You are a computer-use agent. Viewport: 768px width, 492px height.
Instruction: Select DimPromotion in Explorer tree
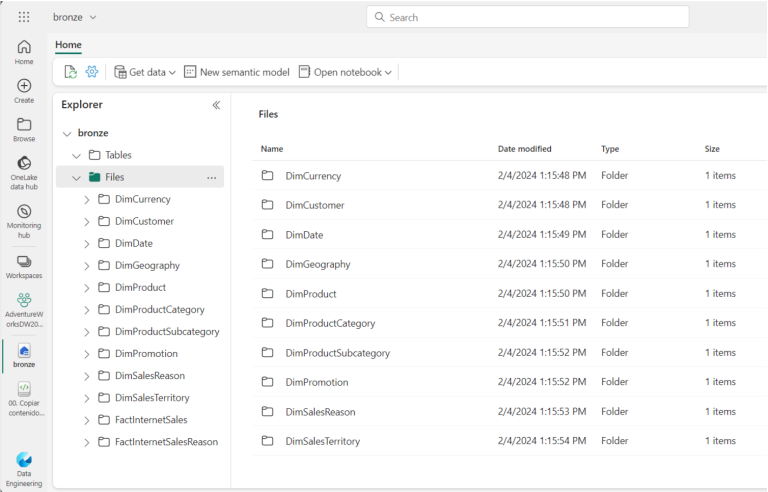146,353
